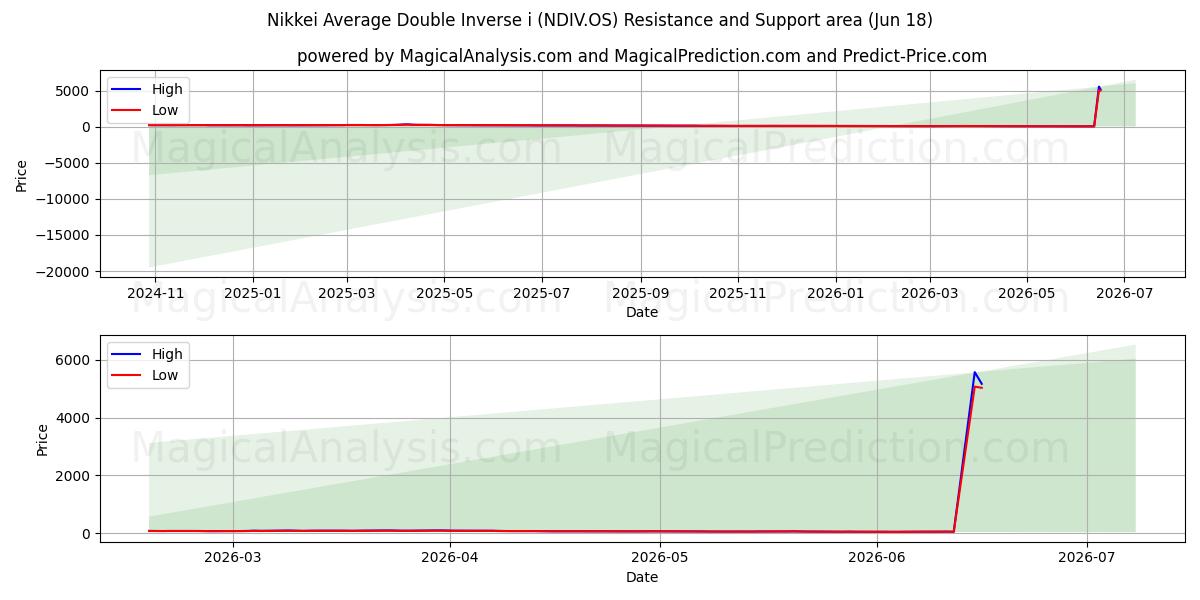Click the price spike peak in top chart
The height and width of the screenshot is (600, 1200).
(x=1099, y=87)
